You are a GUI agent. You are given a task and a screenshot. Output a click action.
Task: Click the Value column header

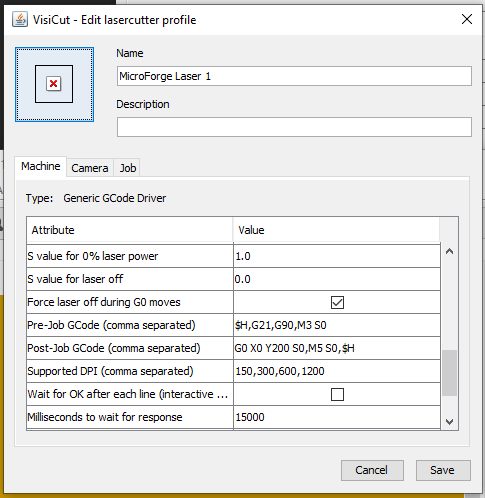[336, 230]
